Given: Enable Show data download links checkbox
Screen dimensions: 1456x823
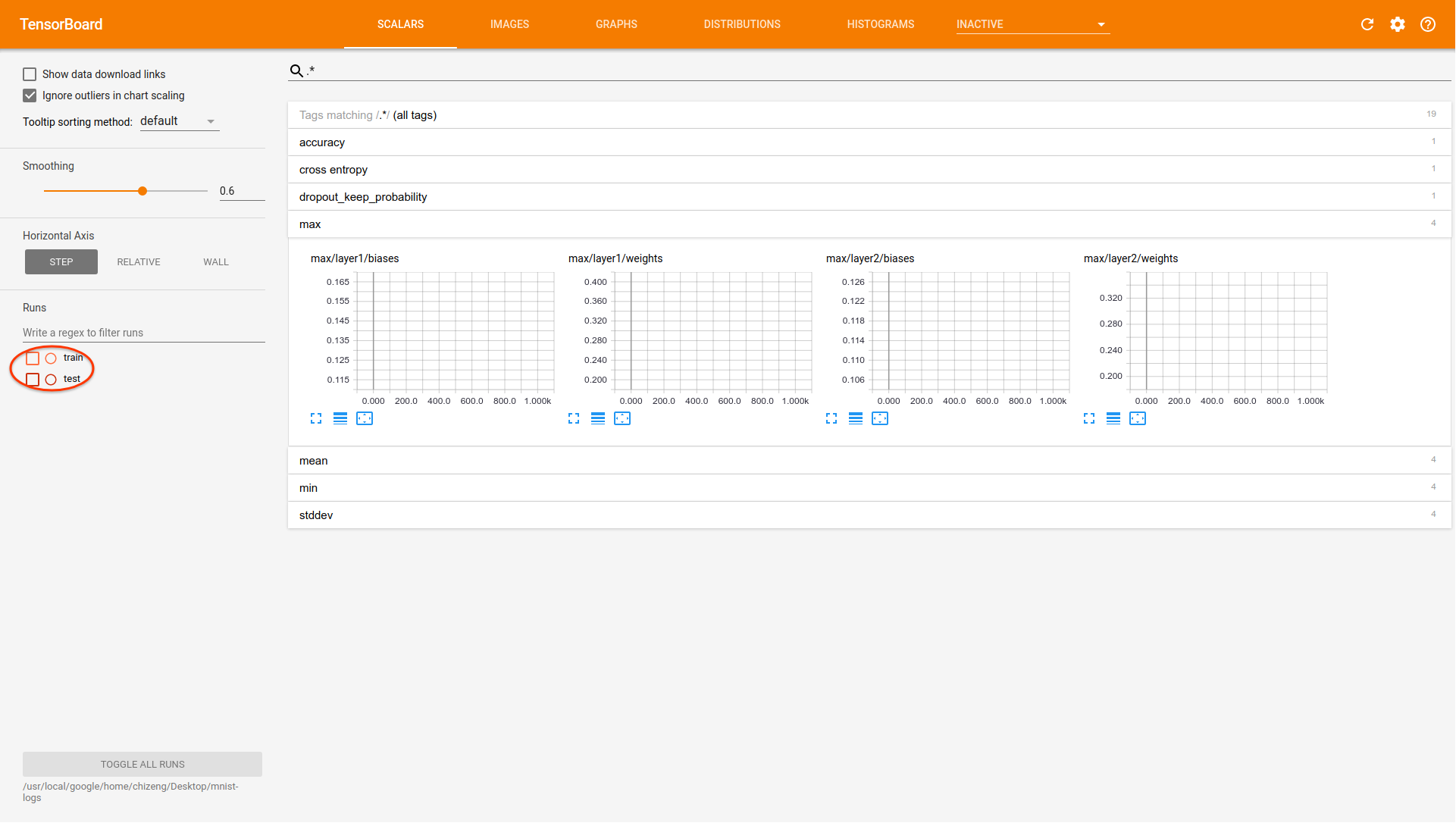Looking at the screenshot, I should coord(30,74).
